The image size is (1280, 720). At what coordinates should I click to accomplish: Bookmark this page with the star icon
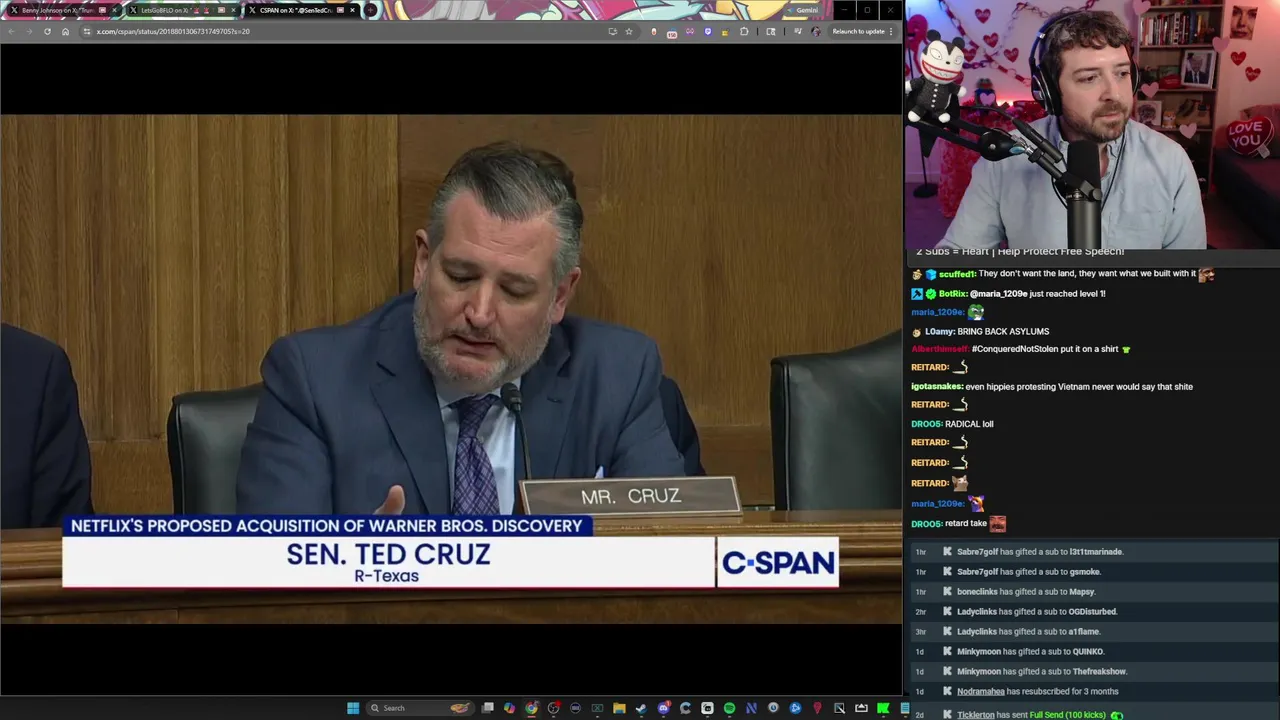click(x=628, y=31)
